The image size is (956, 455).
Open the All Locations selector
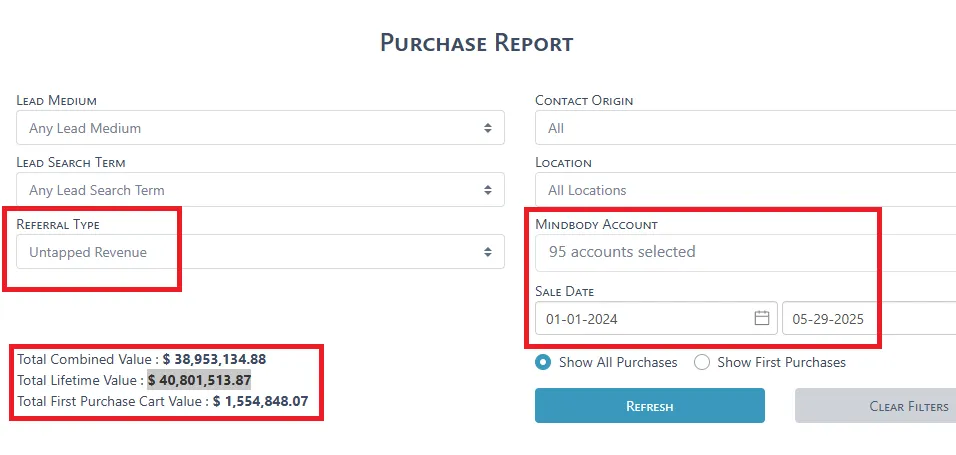tap(746, 190)
